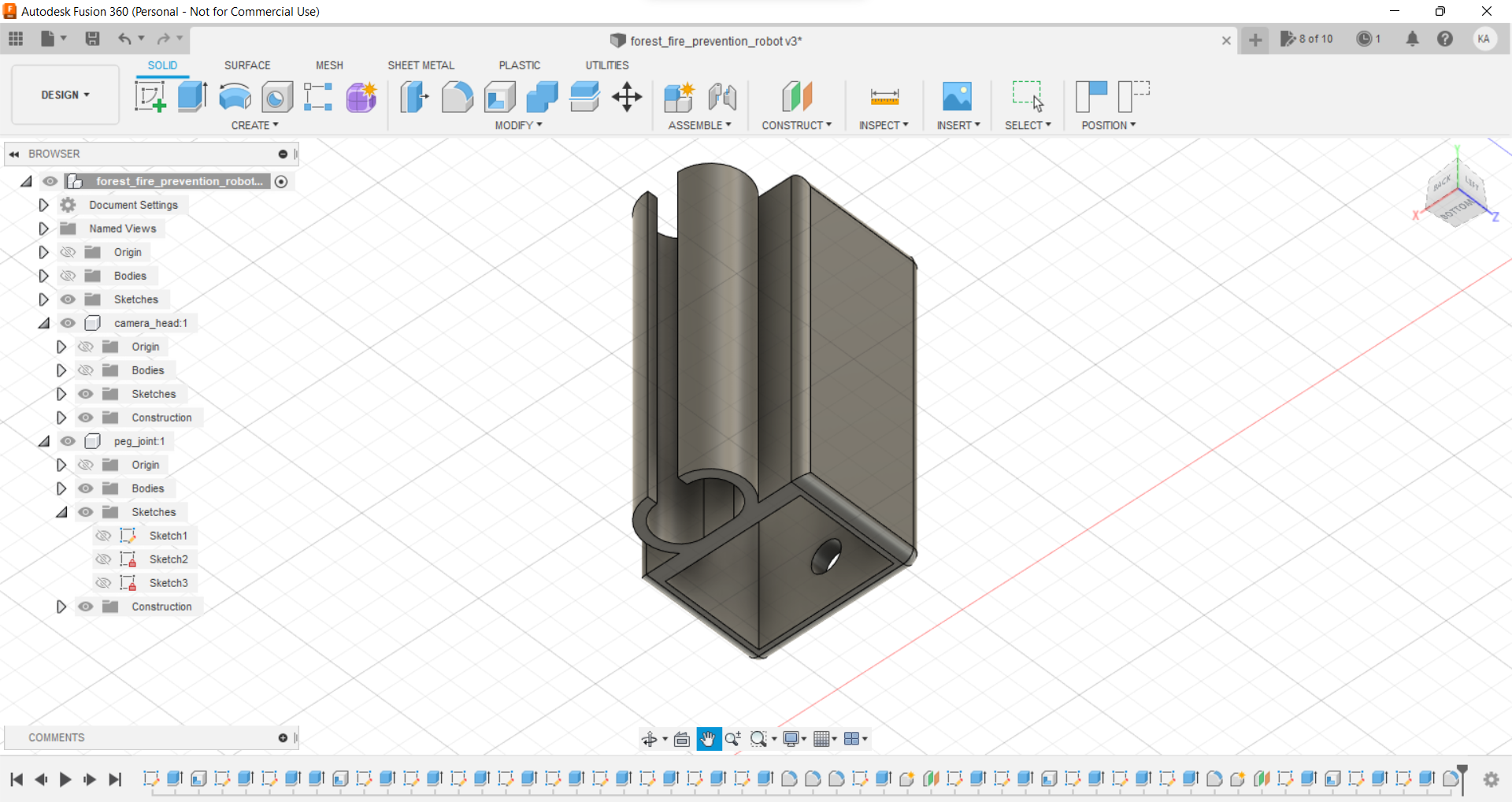Show Sketch3 using its eye icon
Viewport: 1512px width, 802px height.
(x=103, y=583)
